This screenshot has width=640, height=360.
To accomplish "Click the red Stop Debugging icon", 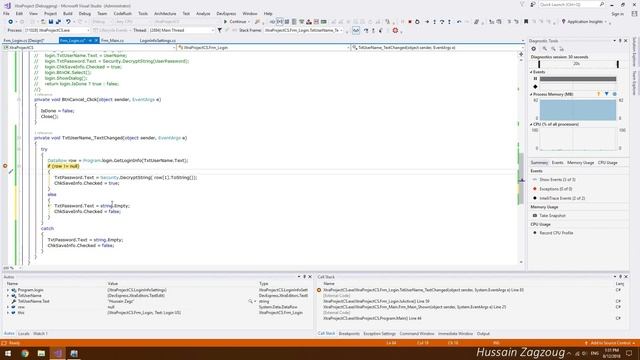I will (x=410, y=22).
